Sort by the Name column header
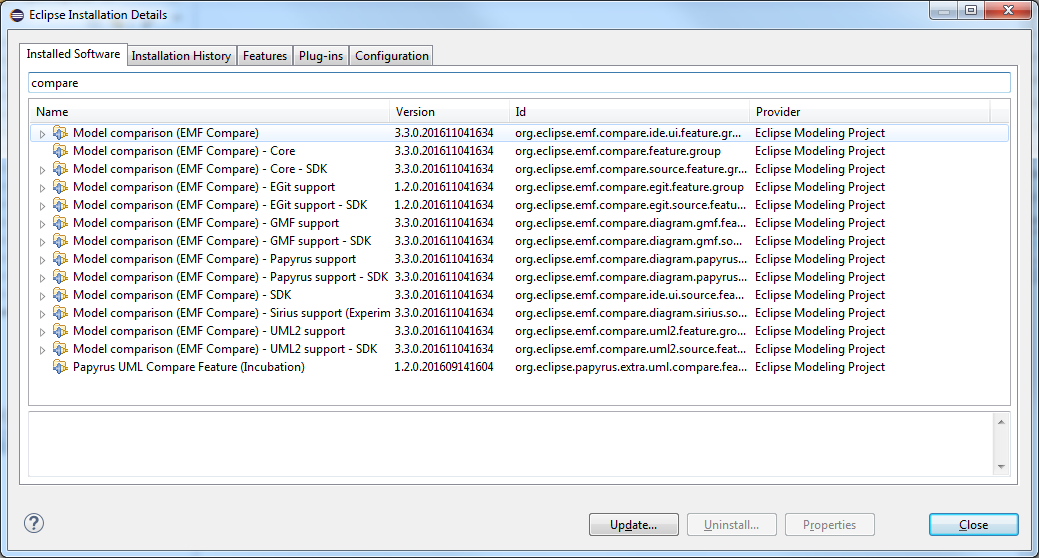 coord(209,111)
